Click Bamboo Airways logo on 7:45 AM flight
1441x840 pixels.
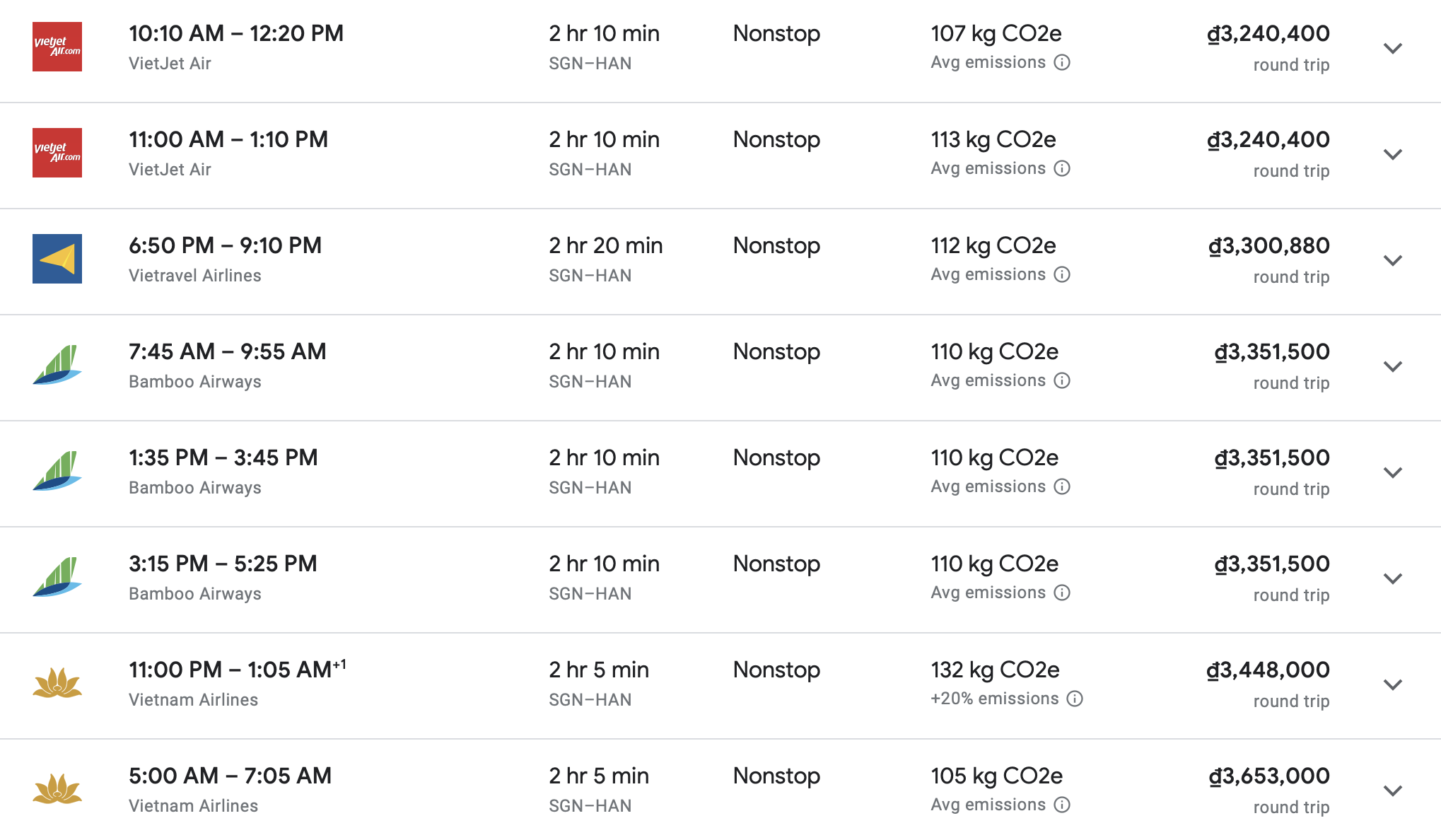coord(57,365)
